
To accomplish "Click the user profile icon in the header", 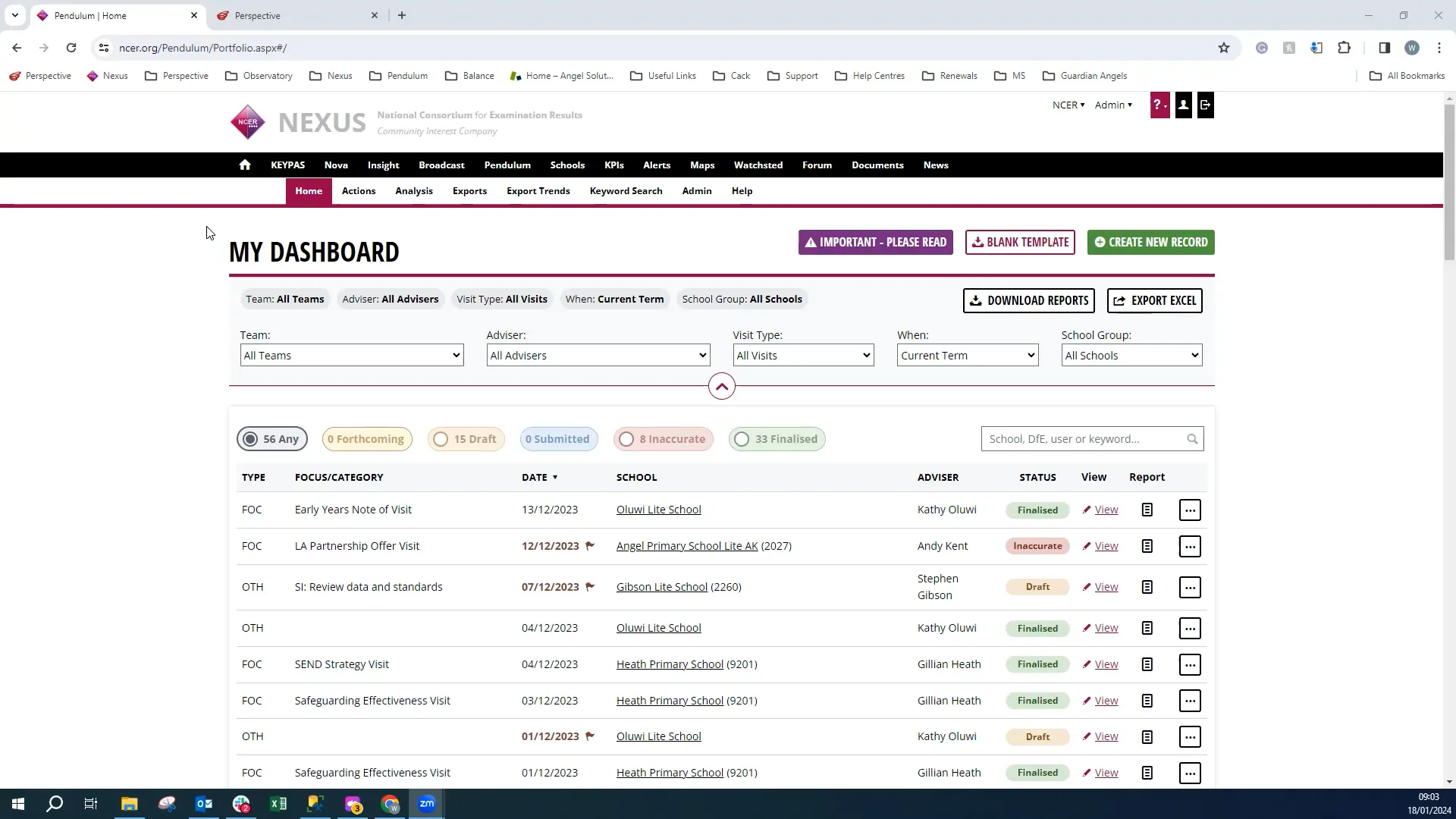I will [1183, 105].
